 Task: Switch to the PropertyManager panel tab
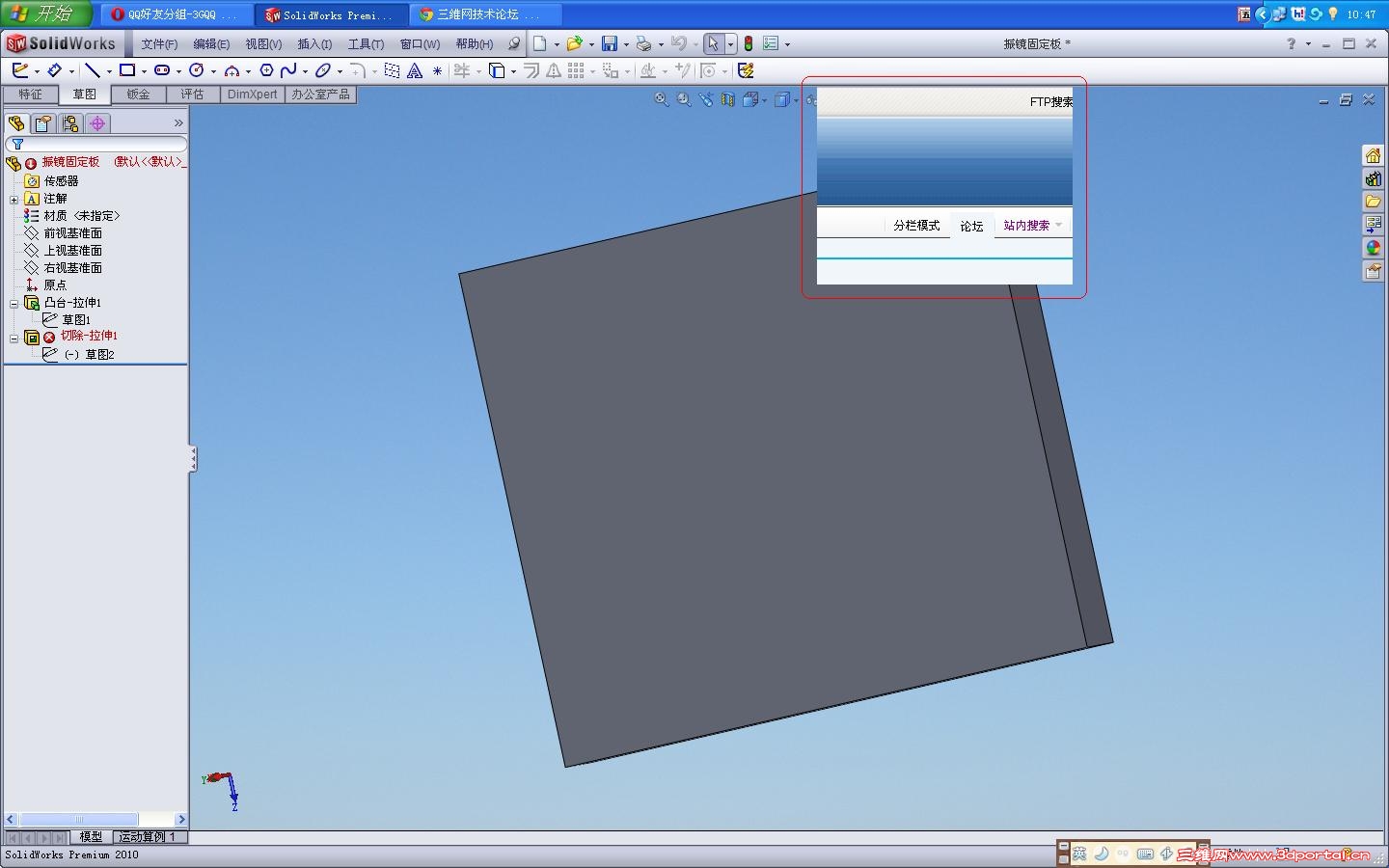43,123
